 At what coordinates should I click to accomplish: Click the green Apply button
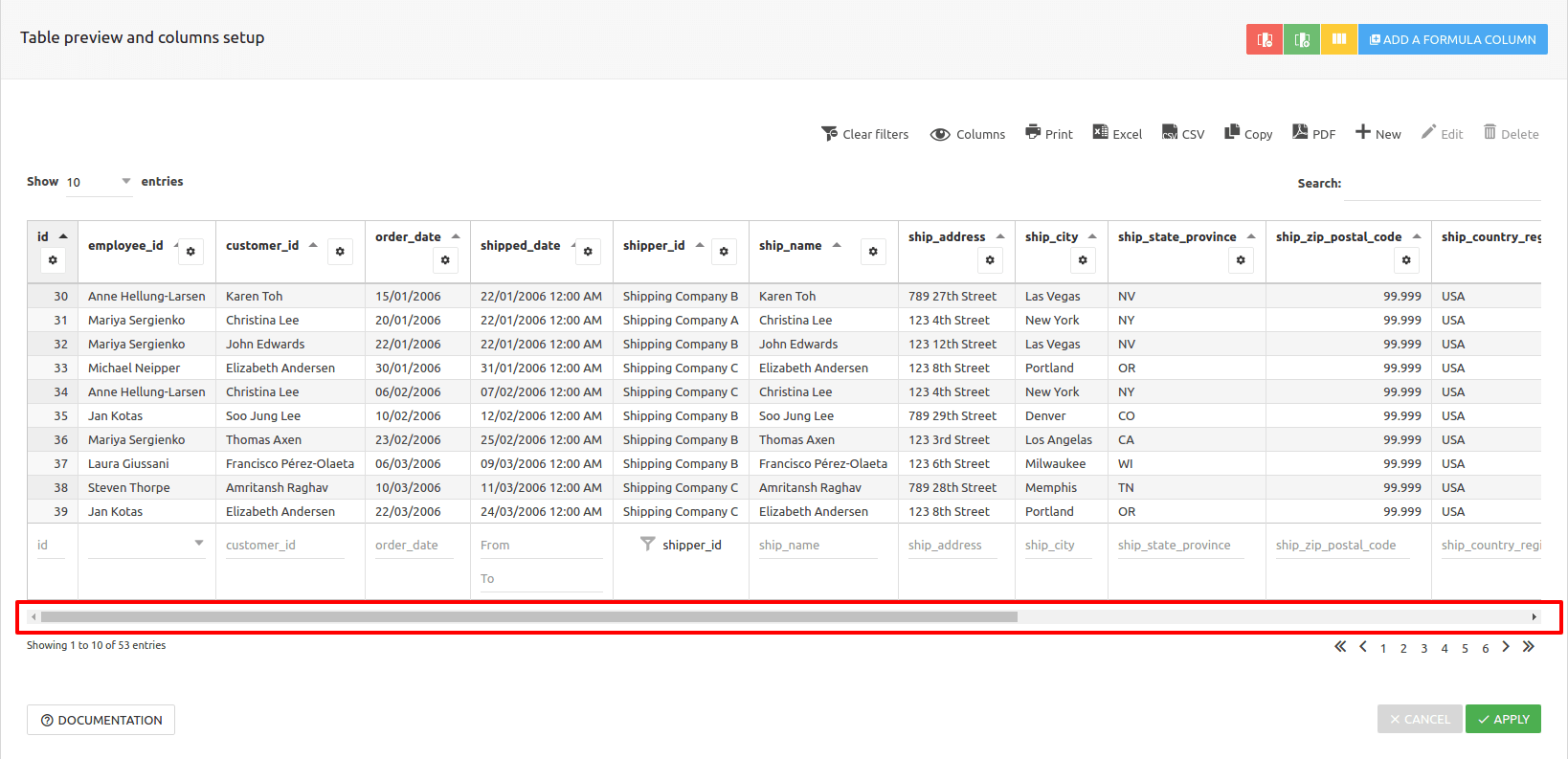tap(1503, 719)
